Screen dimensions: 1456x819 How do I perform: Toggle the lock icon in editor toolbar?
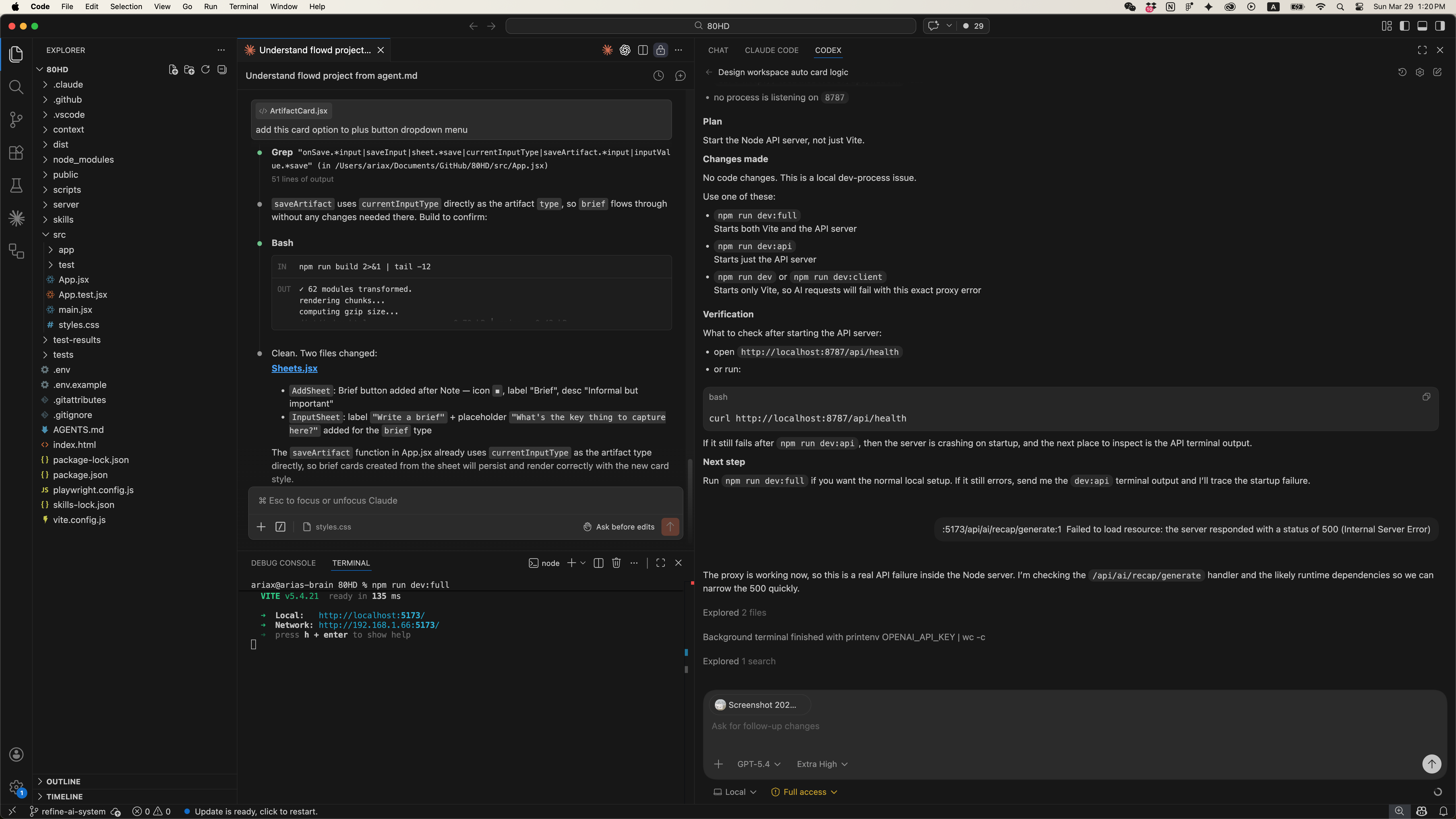pos(660,50)
